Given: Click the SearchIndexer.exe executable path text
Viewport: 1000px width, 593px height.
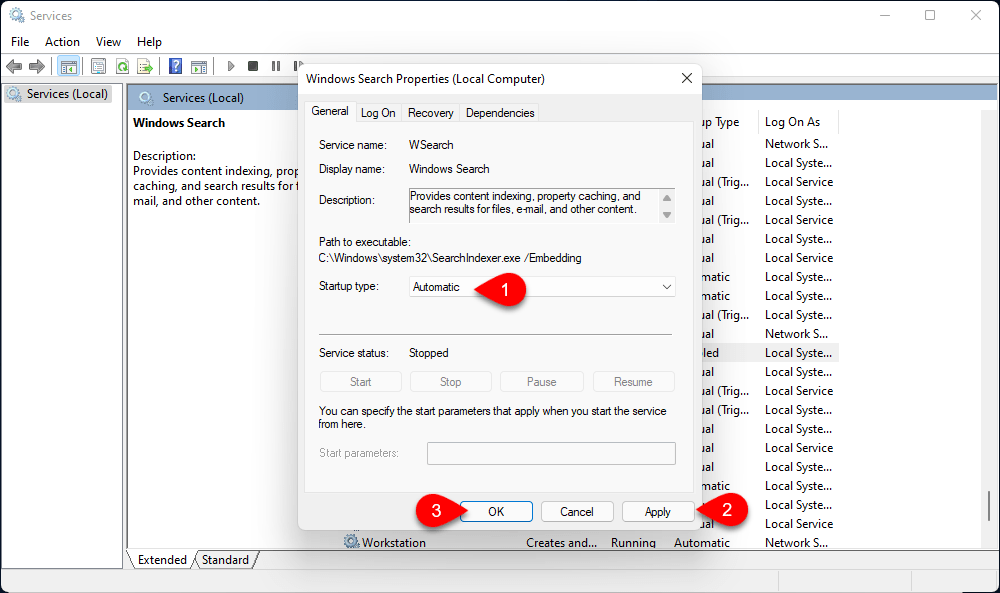Looking at the screenshot, I should coord(450,258).
